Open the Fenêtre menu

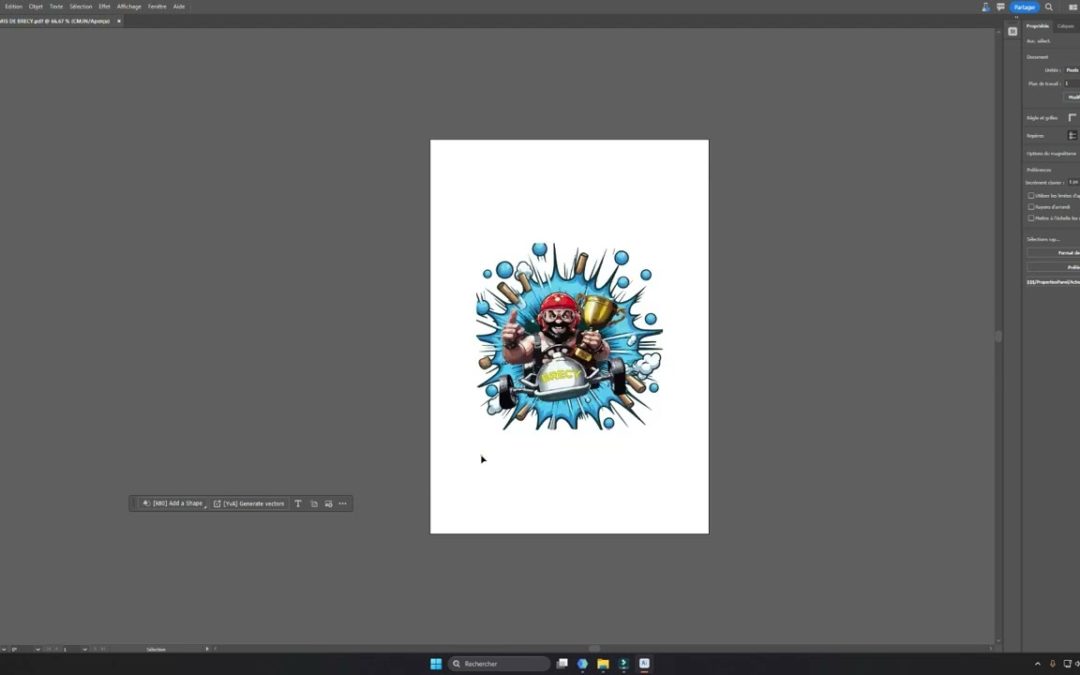pos(157,6)
